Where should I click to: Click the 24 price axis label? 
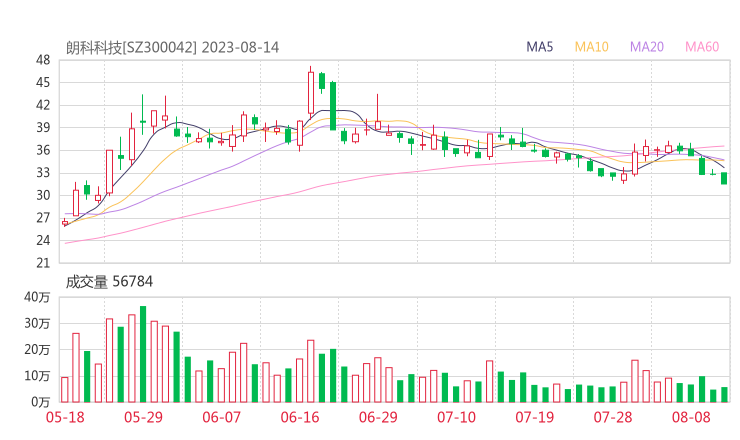point(43,240)
